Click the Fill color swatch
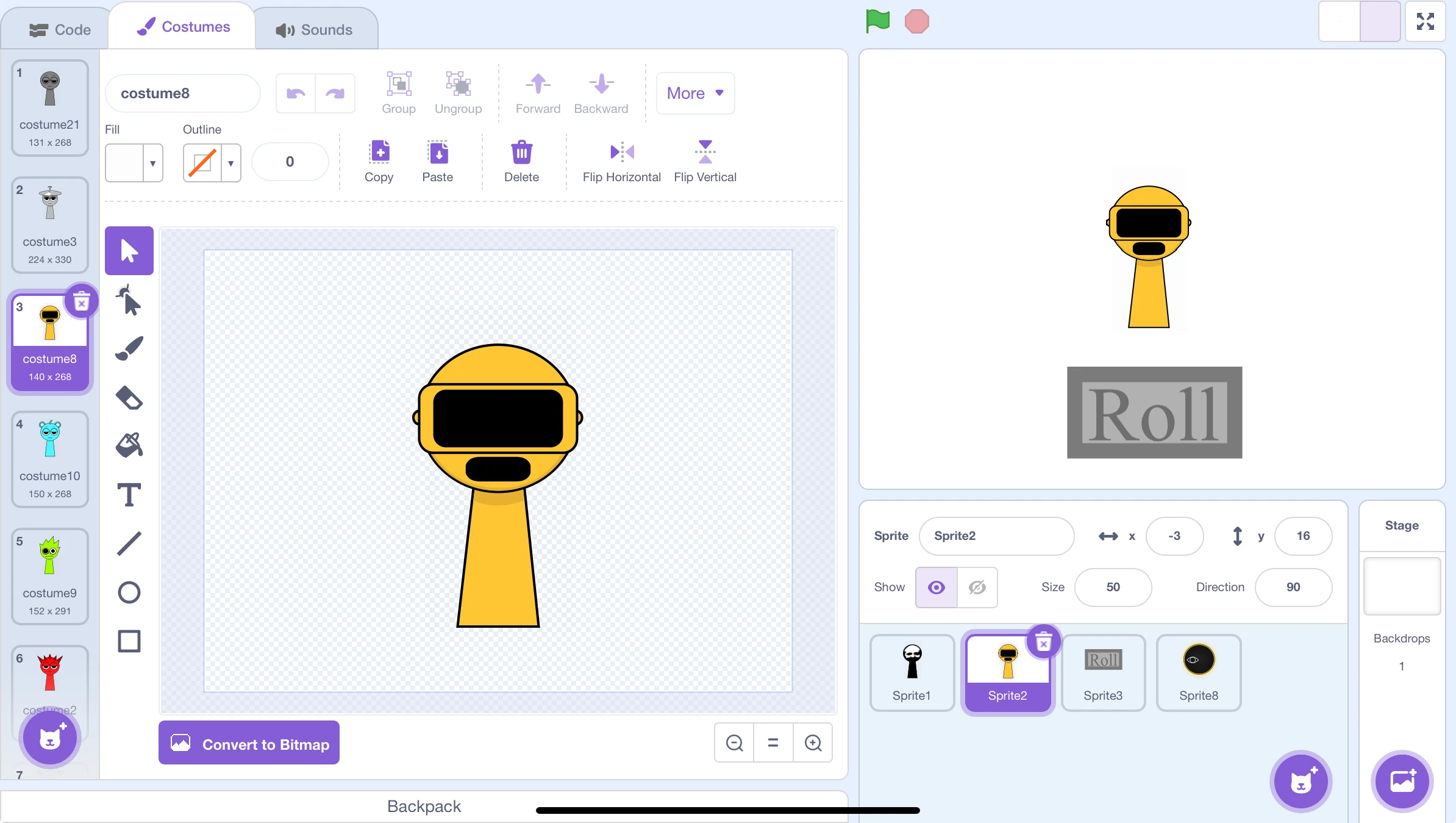 pos(125,163)
